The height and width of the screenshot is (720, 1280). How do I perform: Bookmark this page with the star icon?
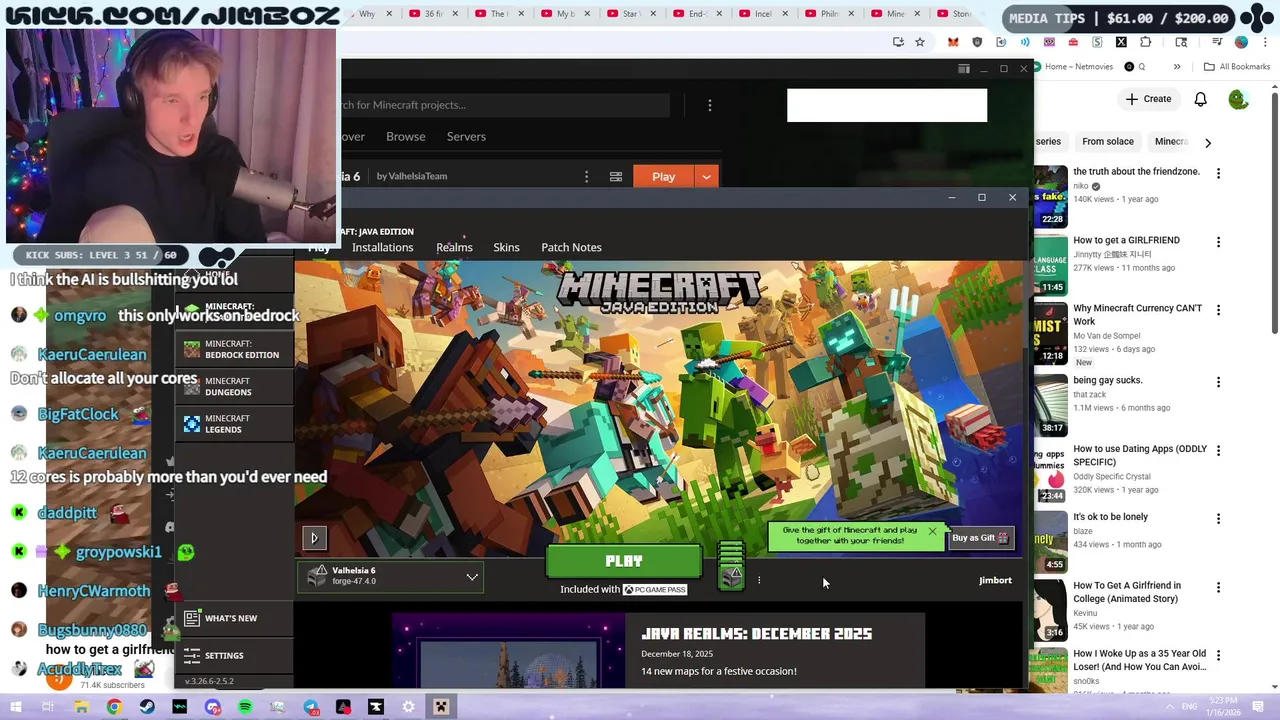920,42
